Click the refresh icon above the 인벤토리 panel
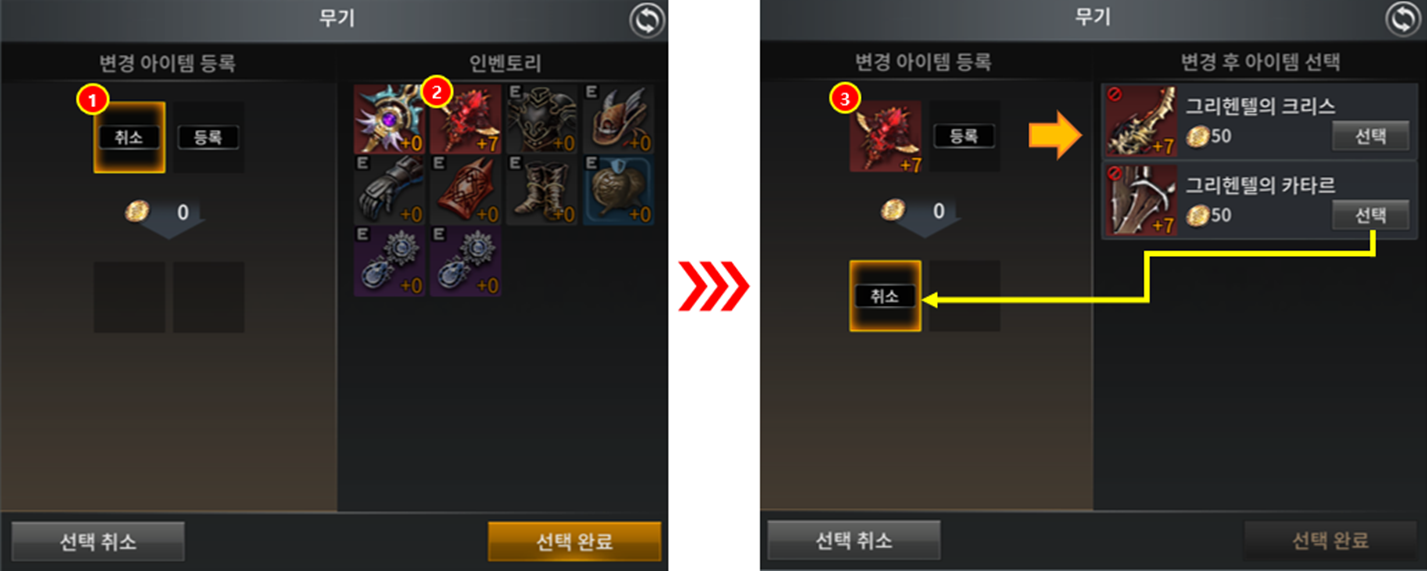This screenshot has height=571, width=1427. [x=647, y=19]
